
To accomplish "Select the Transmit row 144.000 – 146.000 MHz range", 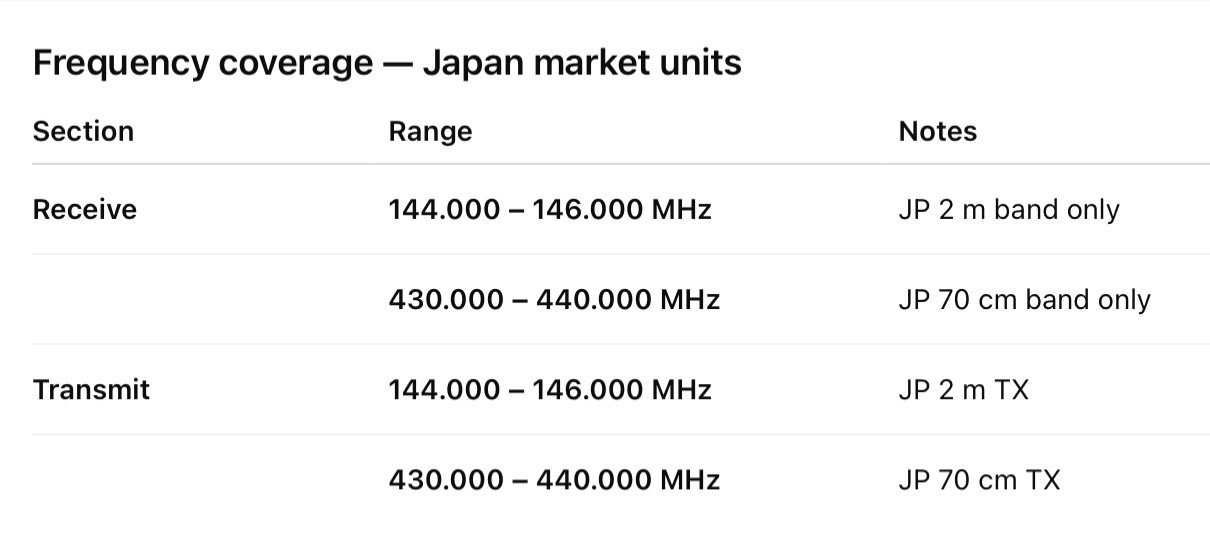I will coord(550,390).
